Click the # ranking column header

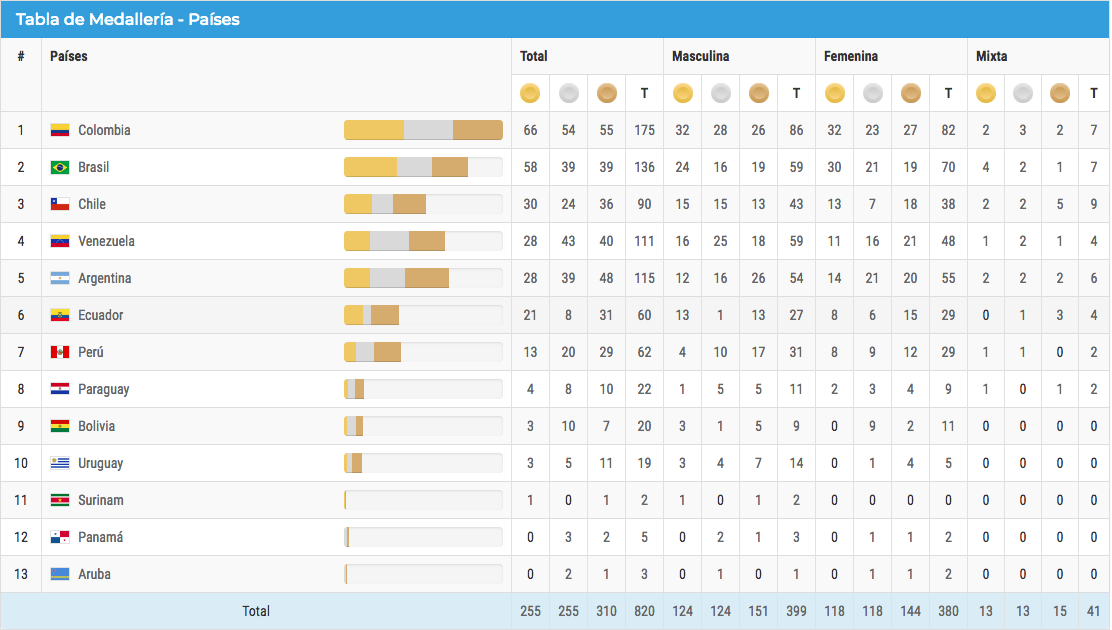[21, 56]
